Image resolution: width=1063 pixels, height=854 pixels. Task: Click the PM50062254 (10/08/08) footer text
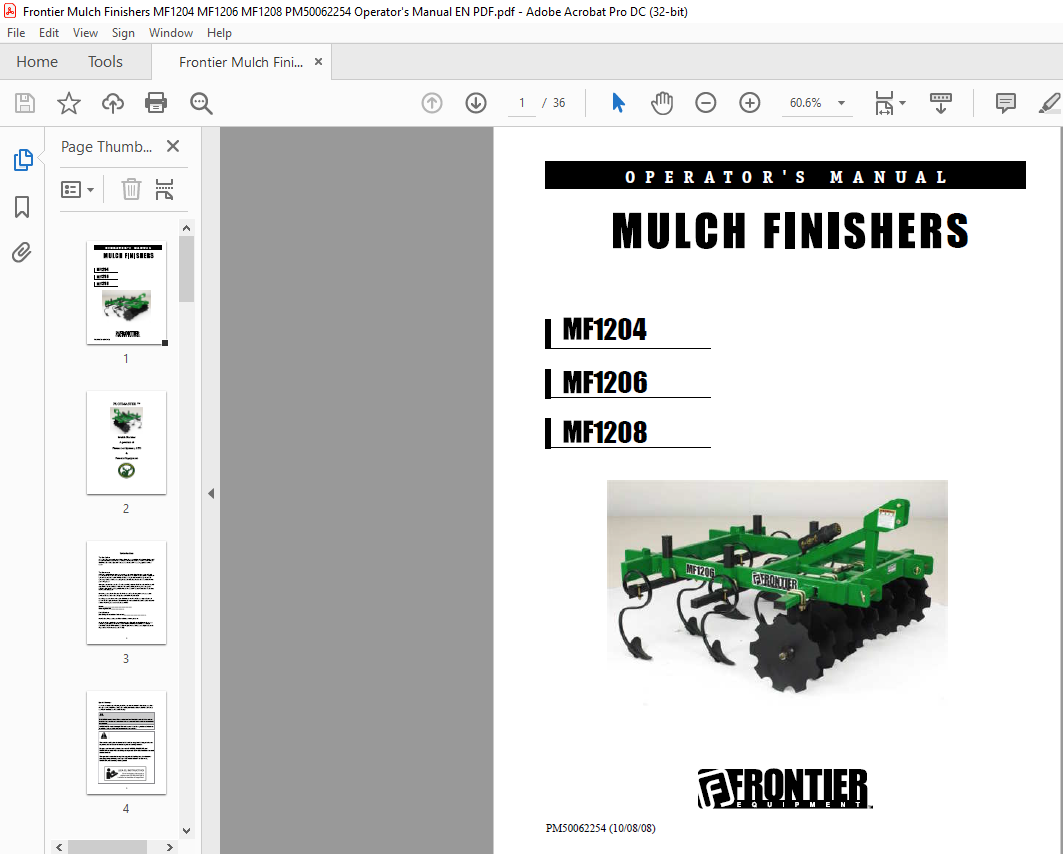(600, 828)
